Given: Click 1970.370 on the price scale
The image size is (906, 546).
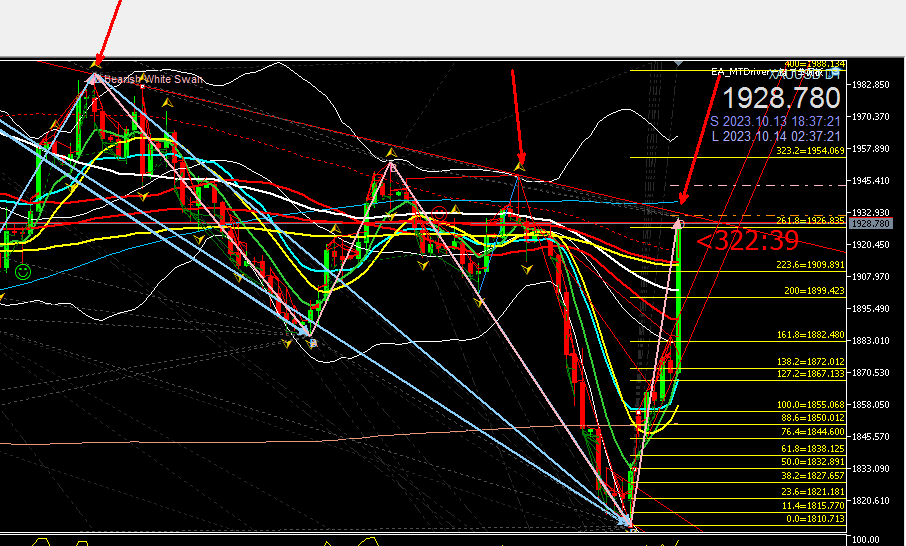Looking at the screenshot, I should pos(871,117).
